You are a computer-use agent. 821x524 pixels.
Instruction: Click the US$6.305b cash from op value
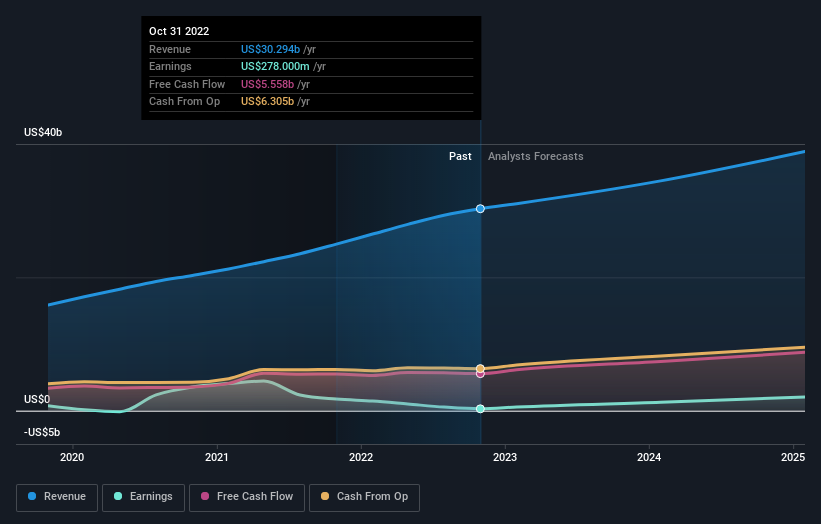pyautogui.click(x=267, y=102)
